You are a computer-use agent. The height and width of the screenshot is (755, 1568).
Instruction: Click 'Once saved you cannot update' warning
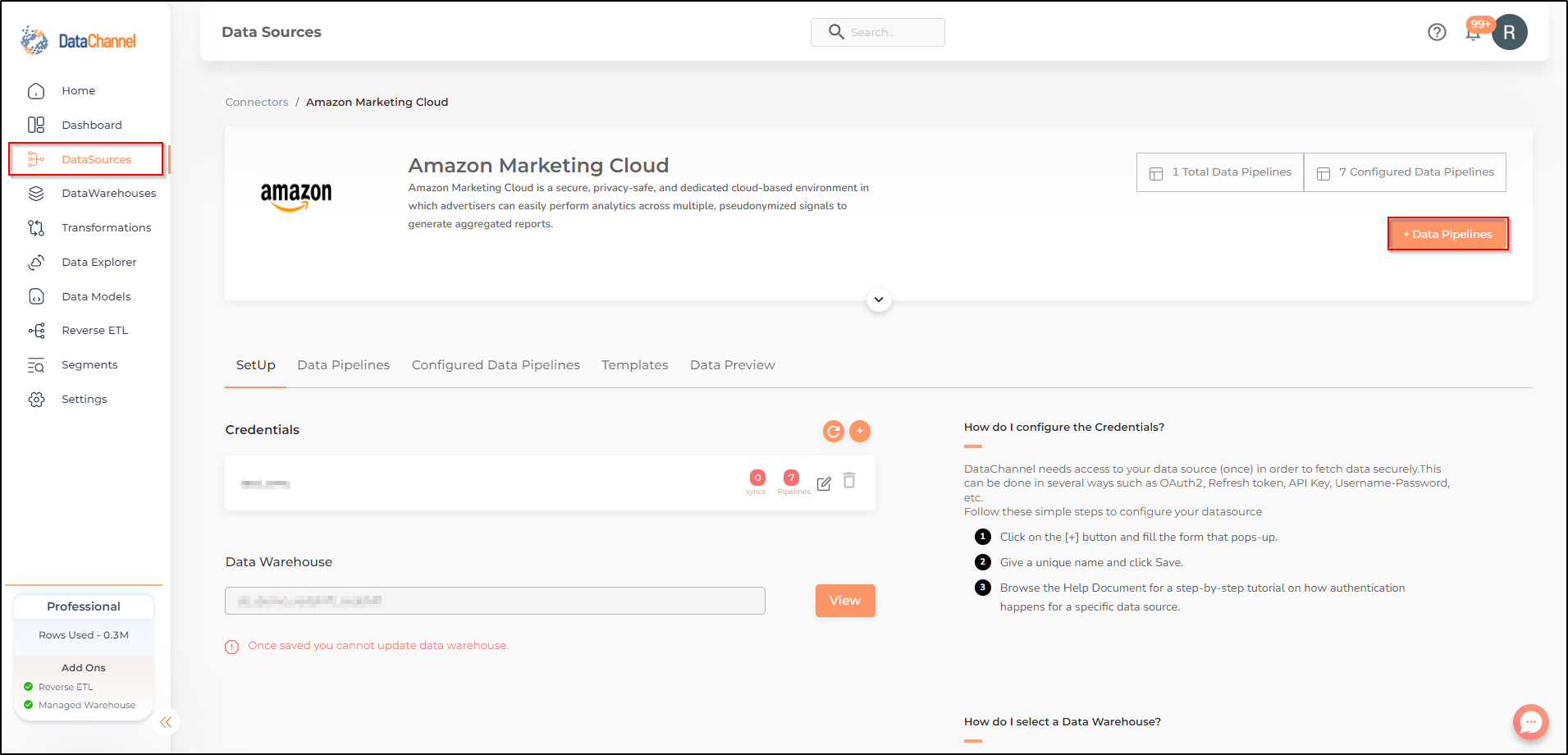point(378,646)
